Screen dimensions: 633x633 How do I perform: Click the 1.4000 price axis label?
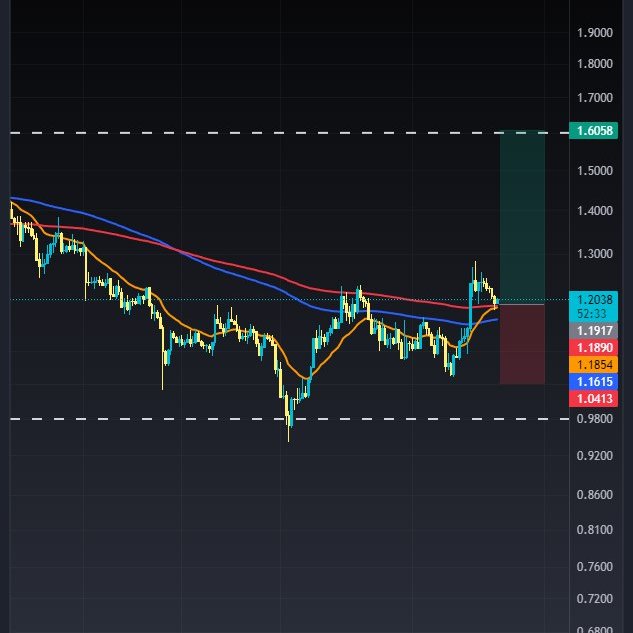[x=595, y=210]
